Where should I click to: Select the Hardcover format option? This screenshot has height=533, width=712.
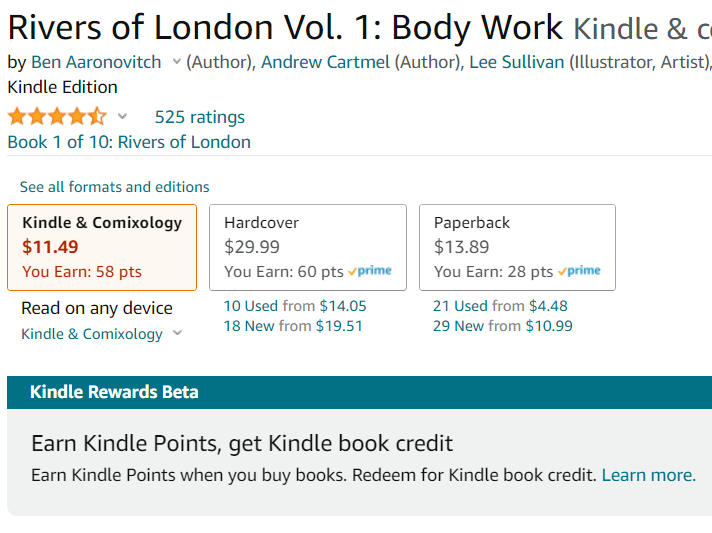point(308,247)
